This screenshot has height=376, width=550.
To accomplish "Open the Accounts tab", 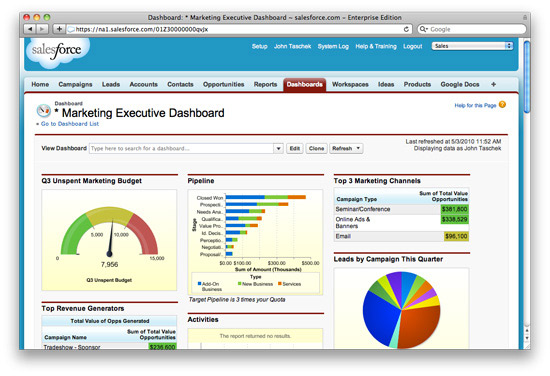I will (143, 85).
